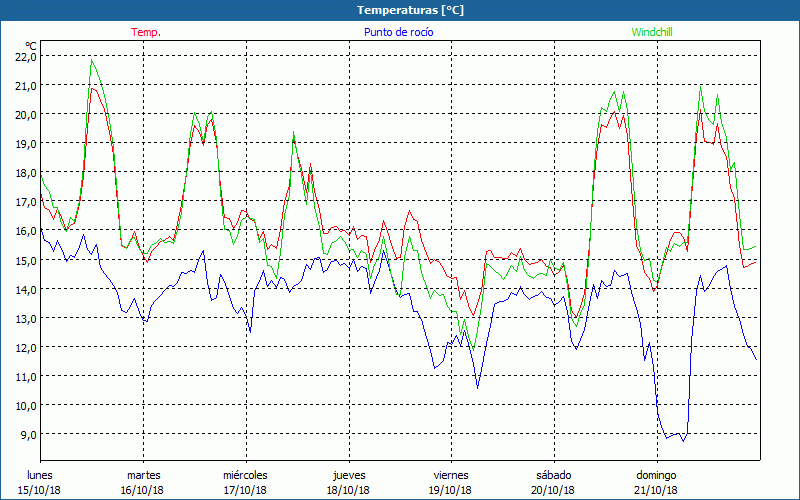
Task: Click the 10,0 y-axis value
Action: point(26,406)
